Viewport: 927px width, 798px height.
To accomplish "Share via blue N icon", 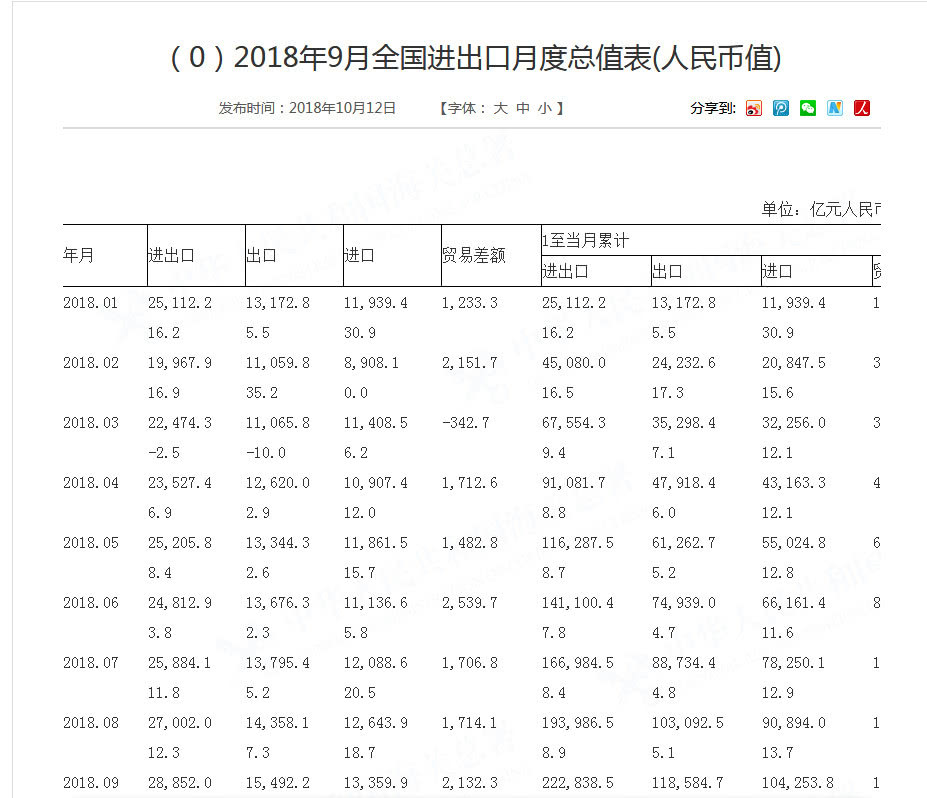I will [x=835, y=108].
